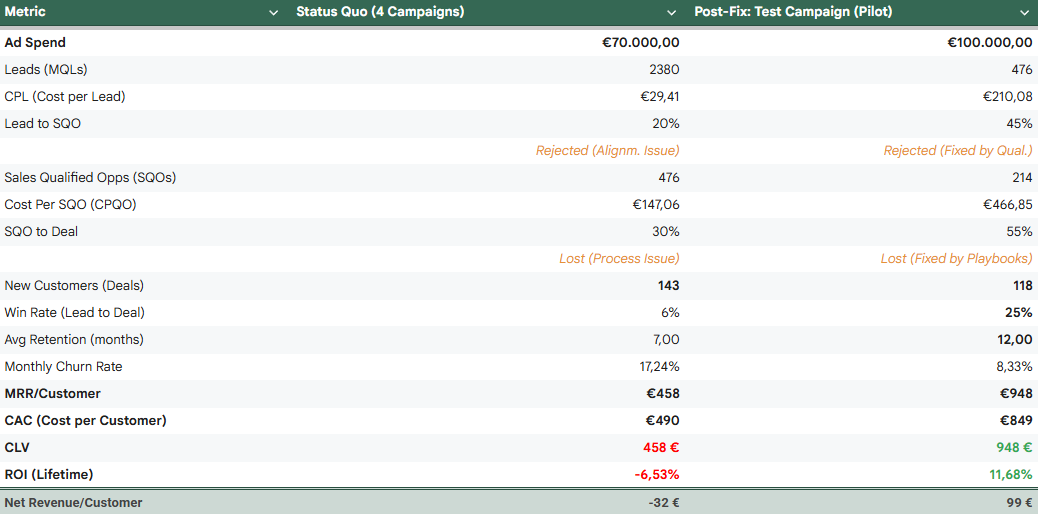Click the Lost (Fixed by Playbooks) note

(957, 259)
